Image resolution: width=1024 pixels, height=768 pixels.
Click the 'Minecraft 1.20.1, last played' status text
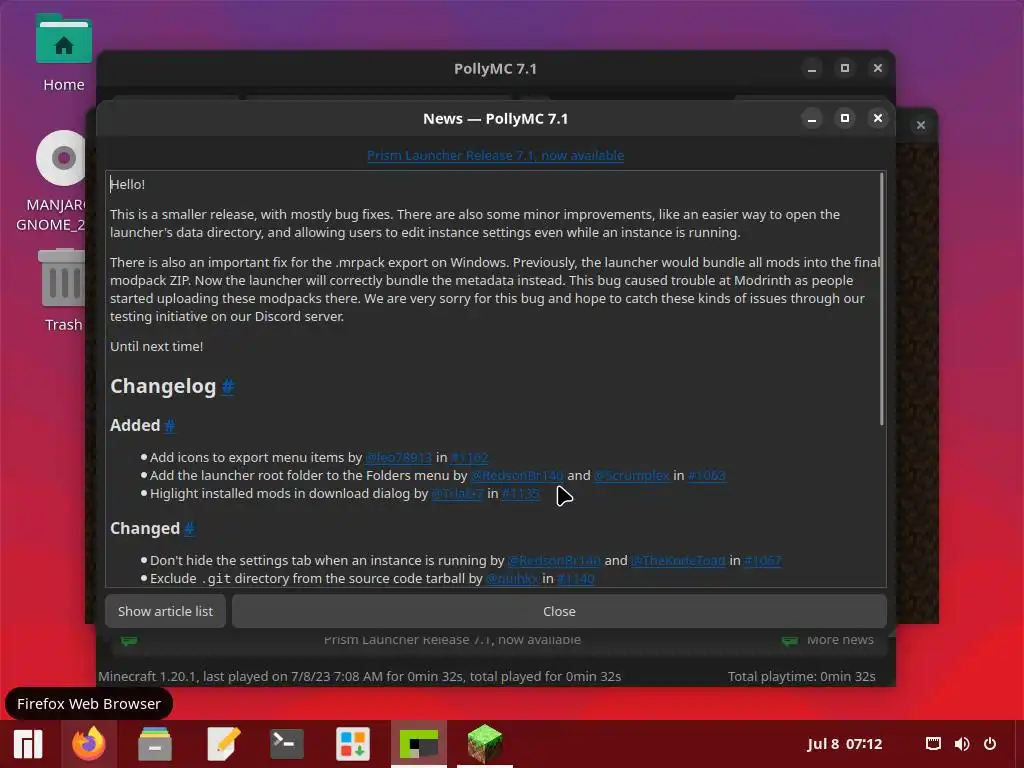point(359,677)
